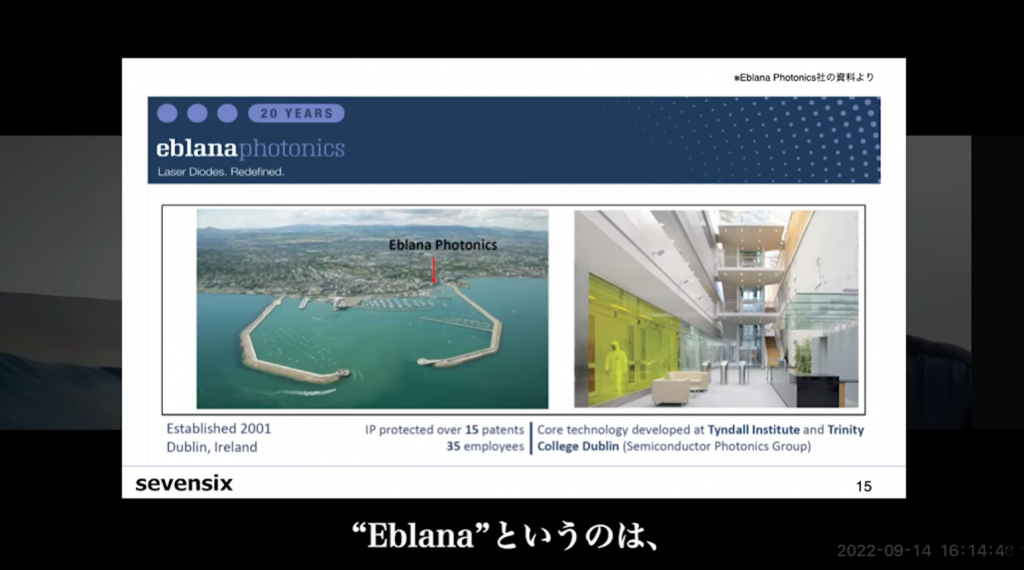This screenshot has height=570, width=1024.
Task: Click the eblana photonics logo
Action: click(250, 148)
